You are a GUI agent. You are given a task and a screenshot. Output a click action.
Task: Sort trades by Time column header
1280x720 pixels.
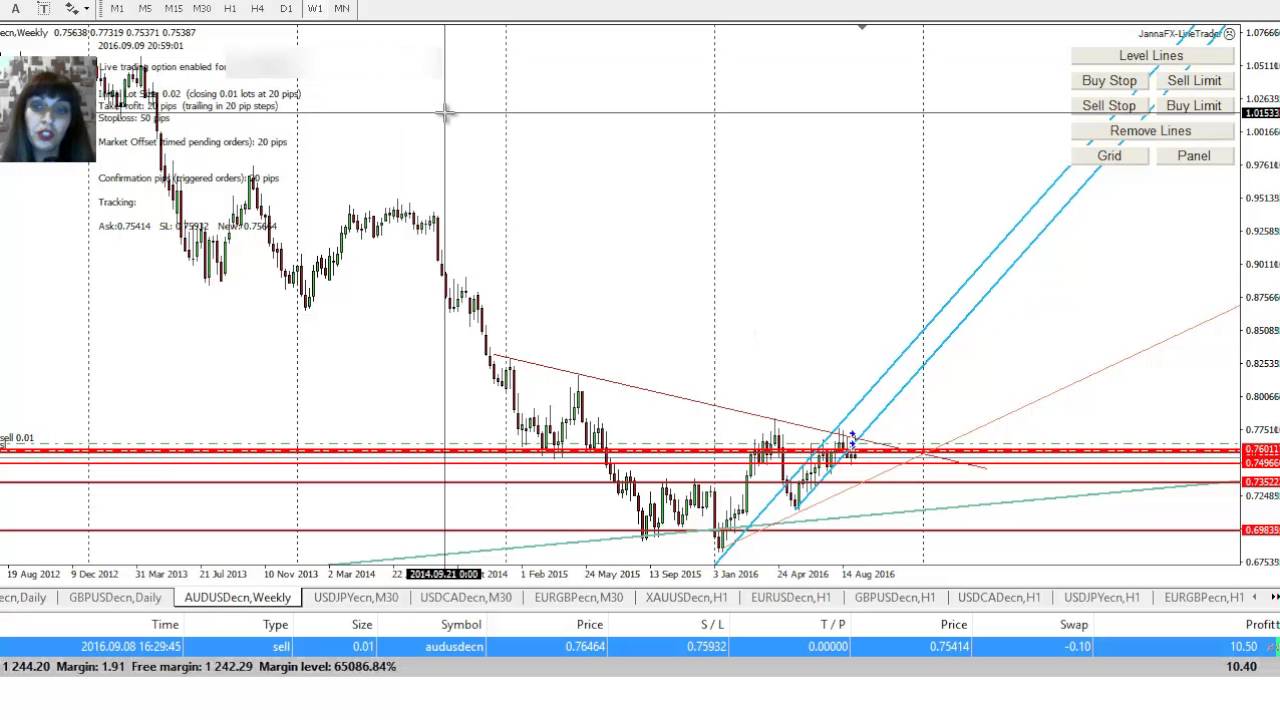(165, 624)
